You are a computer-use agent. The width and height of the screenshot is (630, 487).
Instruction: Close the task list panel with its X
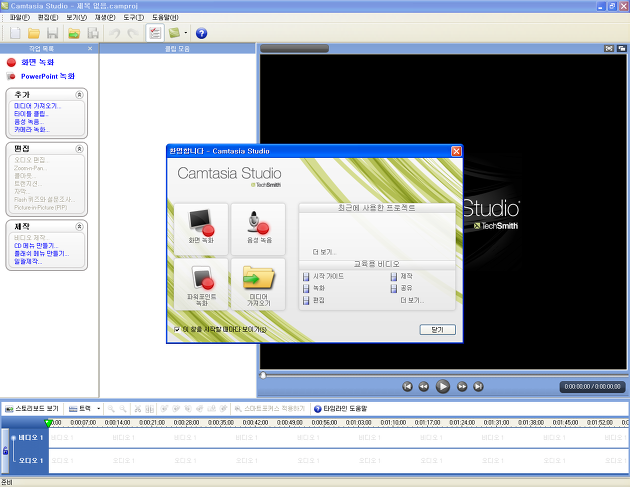90,49
